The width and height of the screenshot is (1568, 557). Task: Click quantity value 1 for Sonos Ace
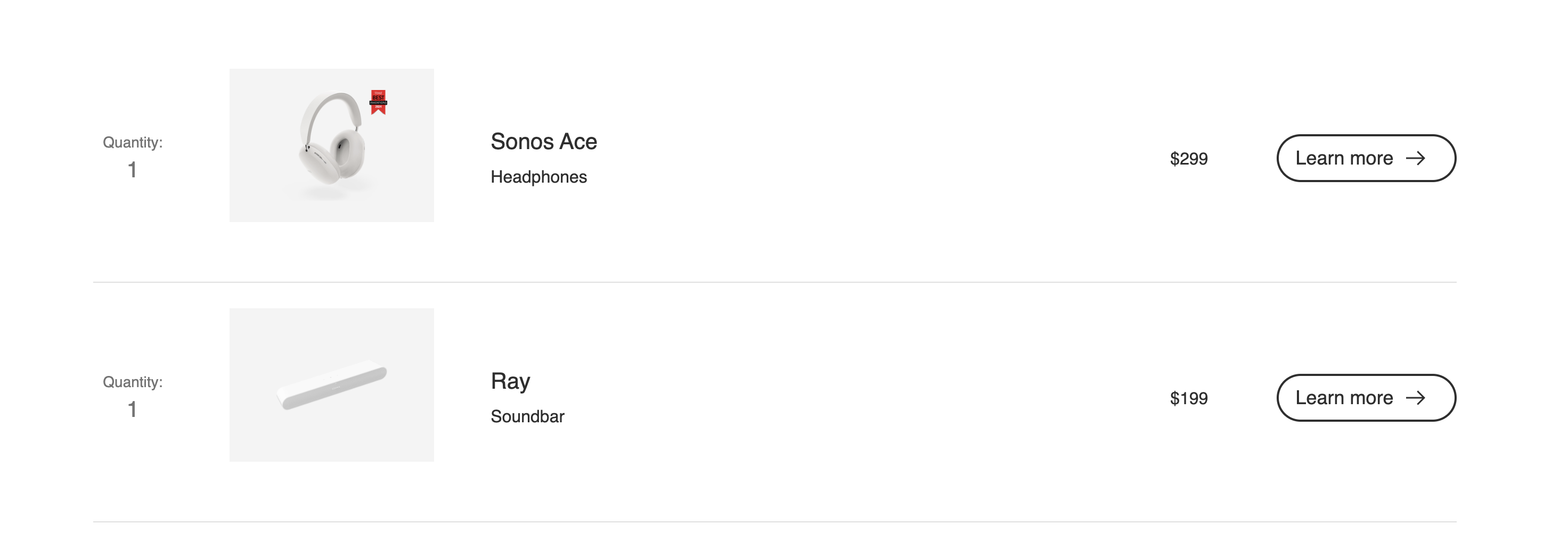tap(132, 170)
